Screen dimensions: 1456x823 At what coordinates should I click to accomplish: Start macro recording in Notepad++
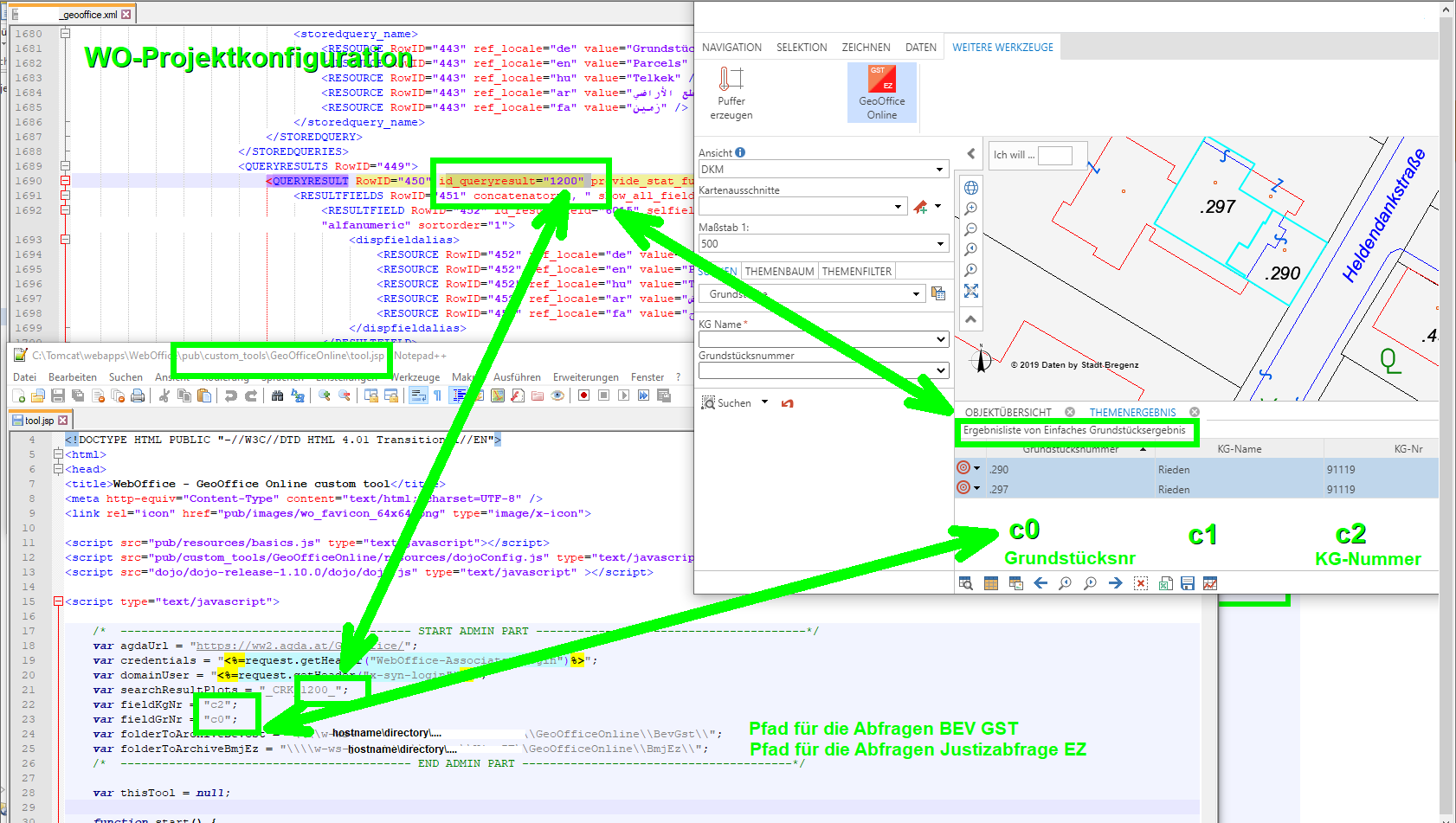(582, 395)
